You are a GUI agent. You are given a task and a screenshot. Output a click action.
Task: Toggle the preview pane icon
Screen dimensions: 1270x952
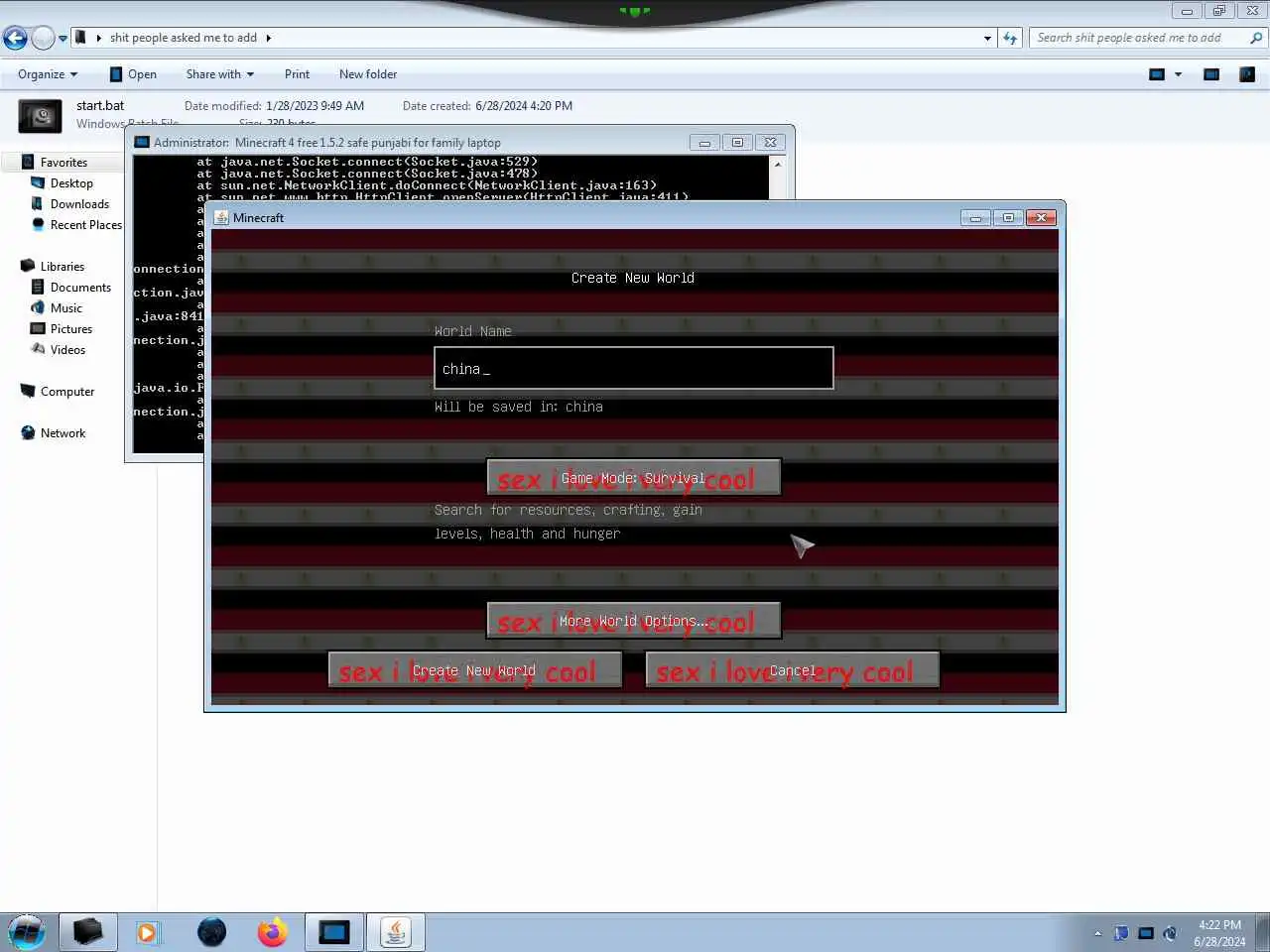(1211, 74)
